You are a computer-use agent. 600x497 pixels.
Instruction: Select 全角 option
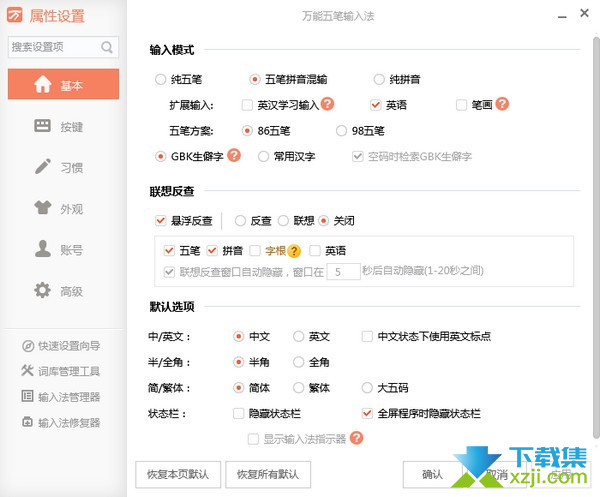tap(298, 362)
